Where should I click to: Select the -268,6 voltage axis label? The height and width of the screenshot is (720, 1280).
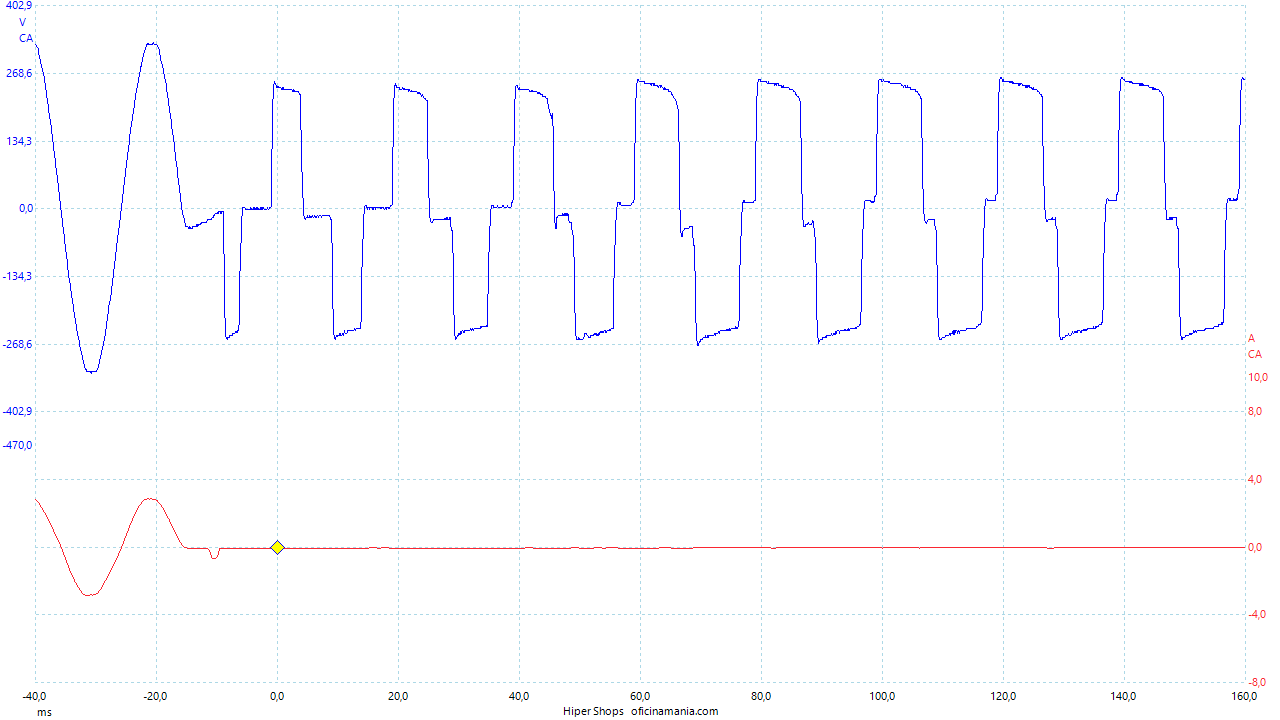coord(17,344)
